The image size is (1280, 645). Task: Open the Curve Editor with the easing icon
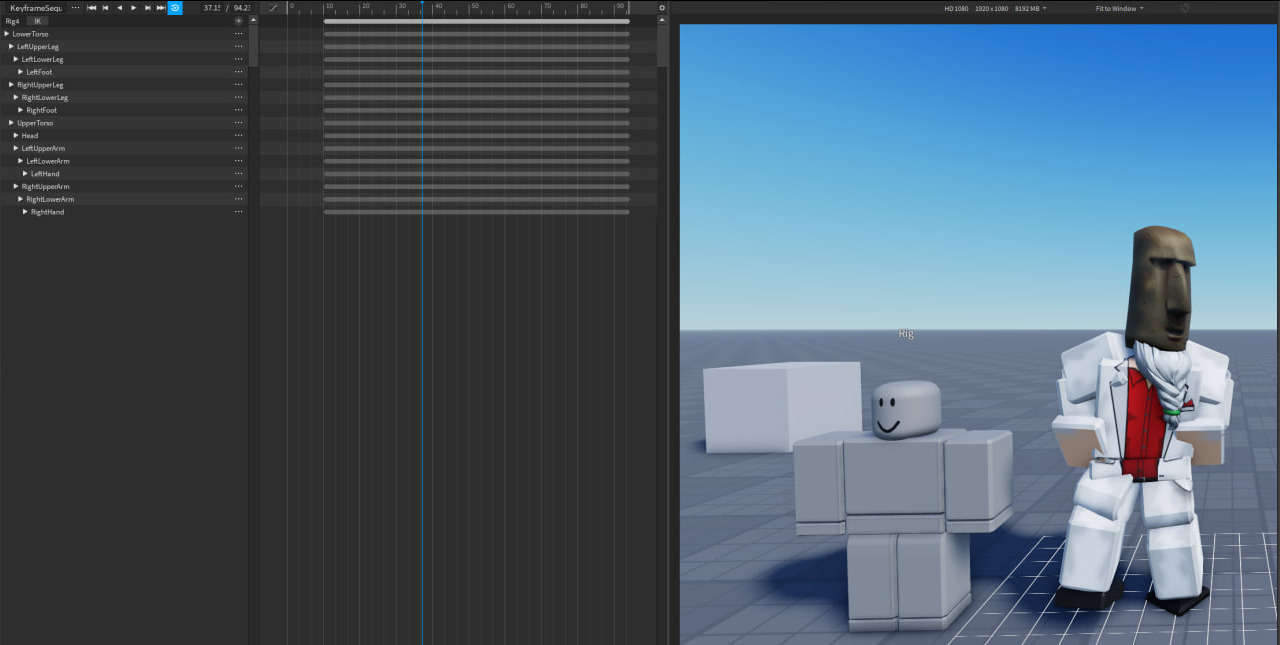272,8
